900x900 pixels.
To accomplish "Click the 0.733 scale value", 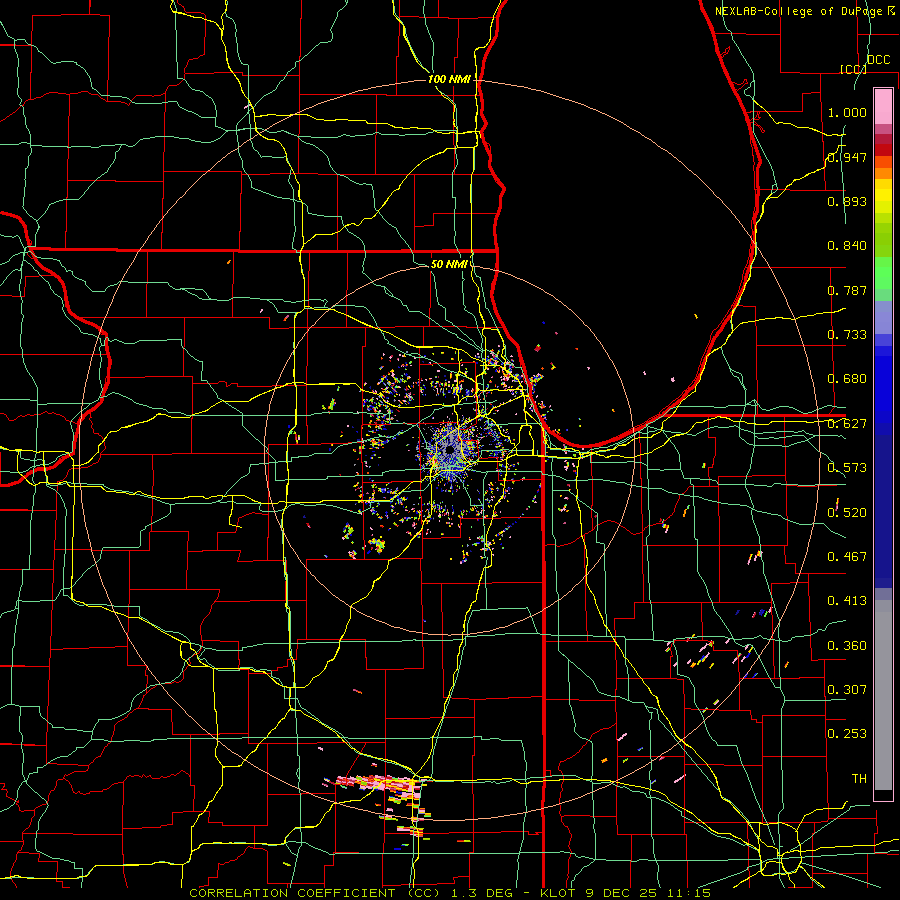I will coord(847,335).
